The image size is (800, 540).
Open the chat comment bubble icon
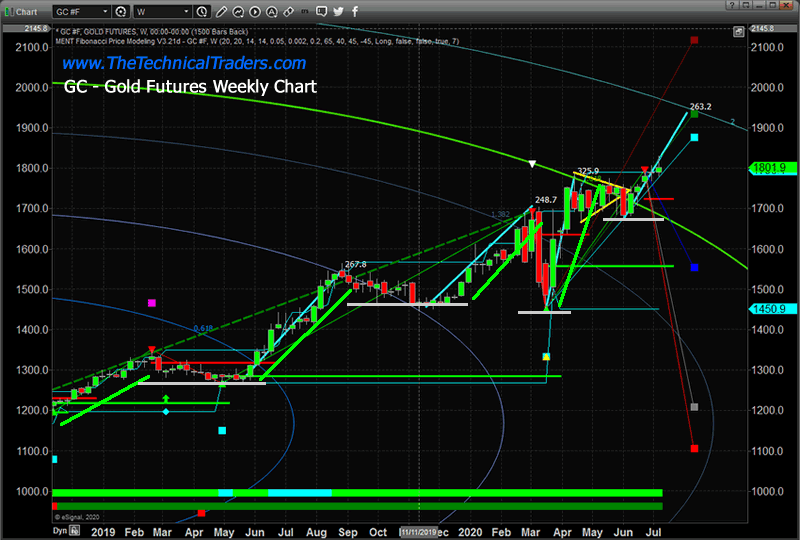click(x=321, y=11)
